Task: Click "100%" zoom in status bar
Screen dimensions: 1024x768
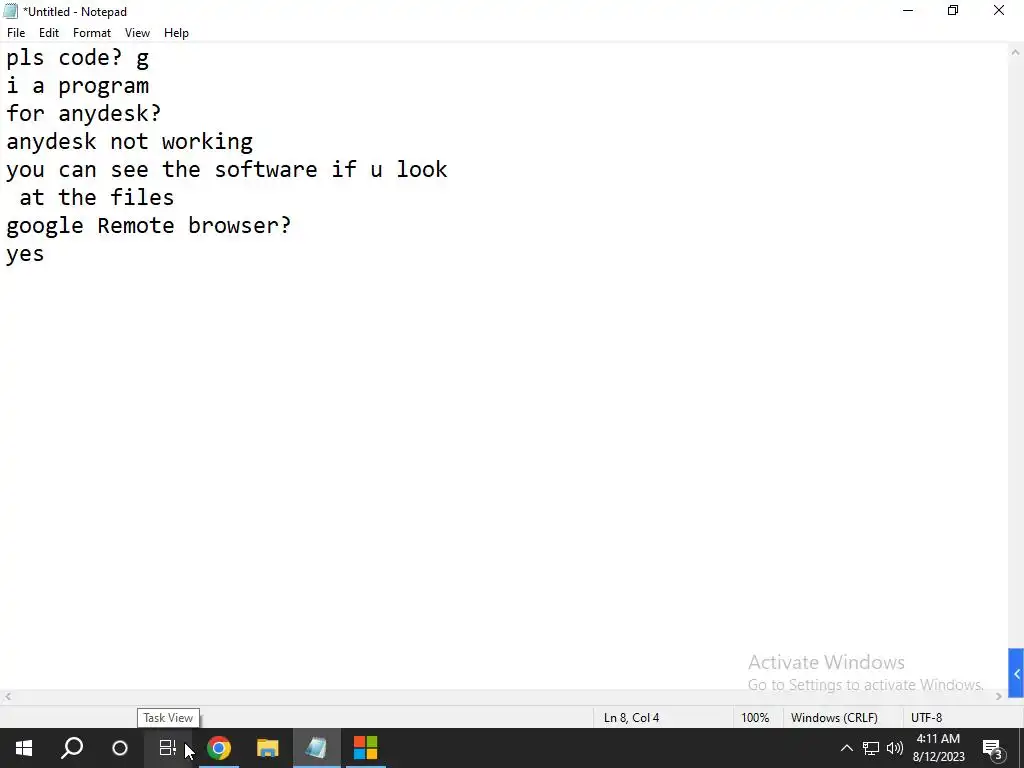Action: [x=755, y=718]
